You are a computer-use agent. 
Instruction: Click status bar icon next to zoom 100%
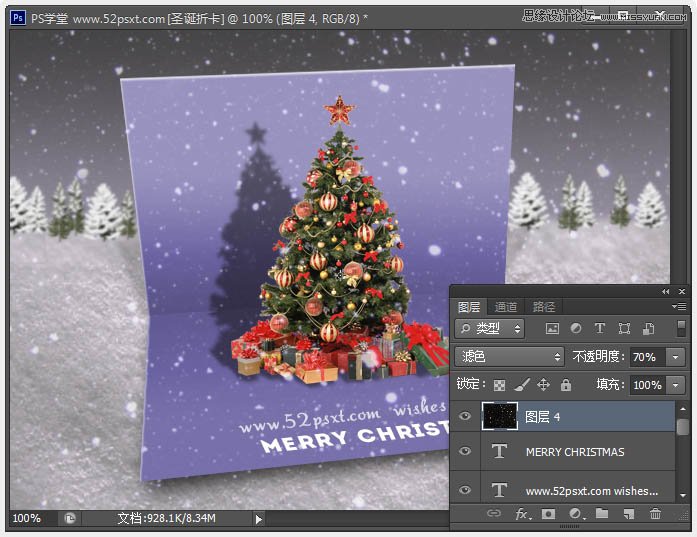[70, 518]
